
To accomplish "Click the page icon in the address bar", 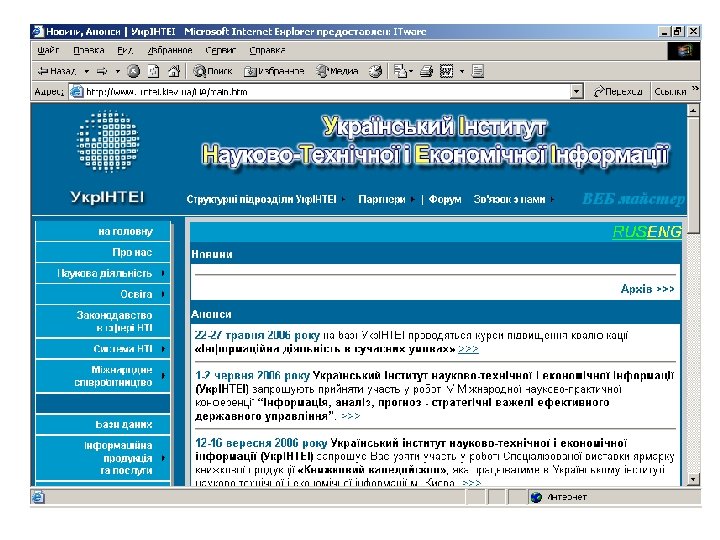I will [76, 92].
